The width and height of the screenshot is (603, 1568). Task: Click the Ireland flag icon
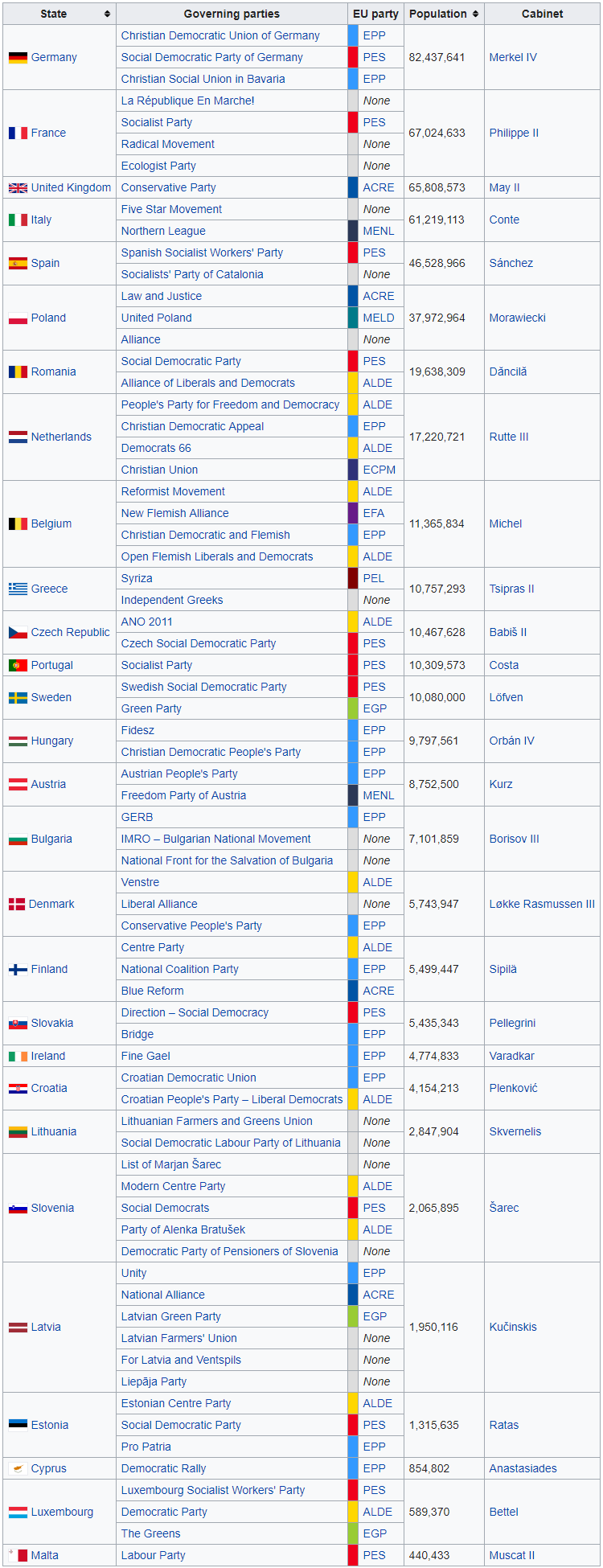(x=18, y=1057)
